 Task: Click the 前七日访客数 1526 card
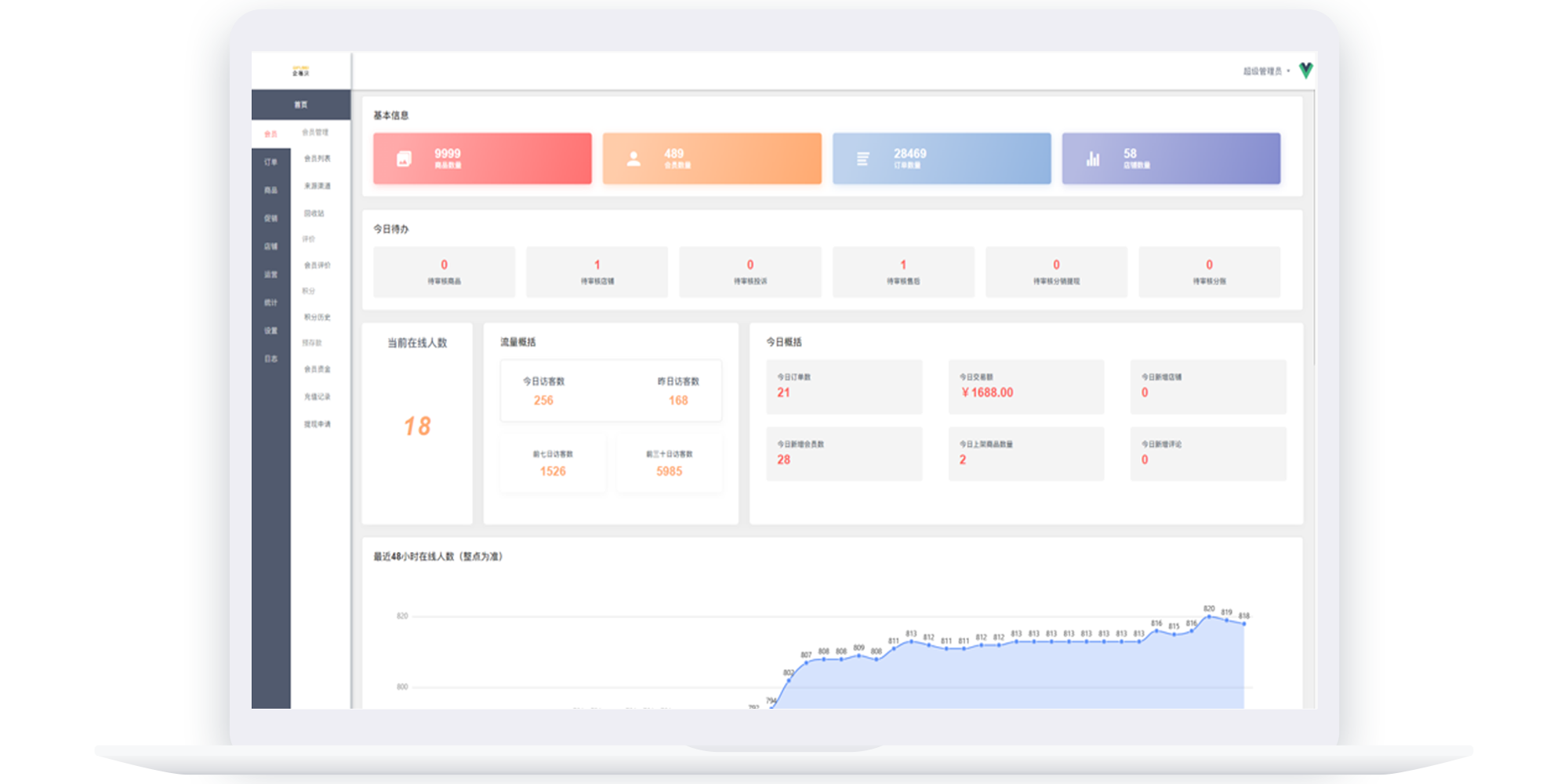tap(553, 464)
